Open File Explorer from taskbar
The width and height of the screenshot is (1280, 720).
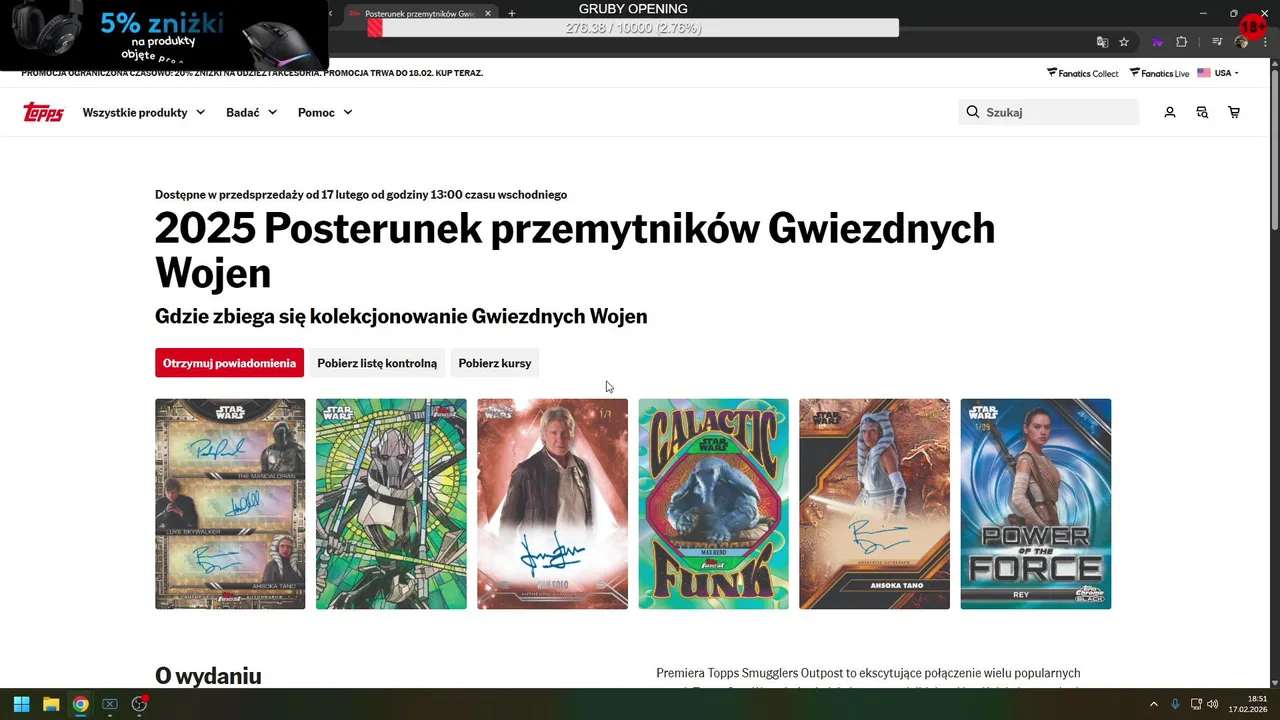pos(51,704)
